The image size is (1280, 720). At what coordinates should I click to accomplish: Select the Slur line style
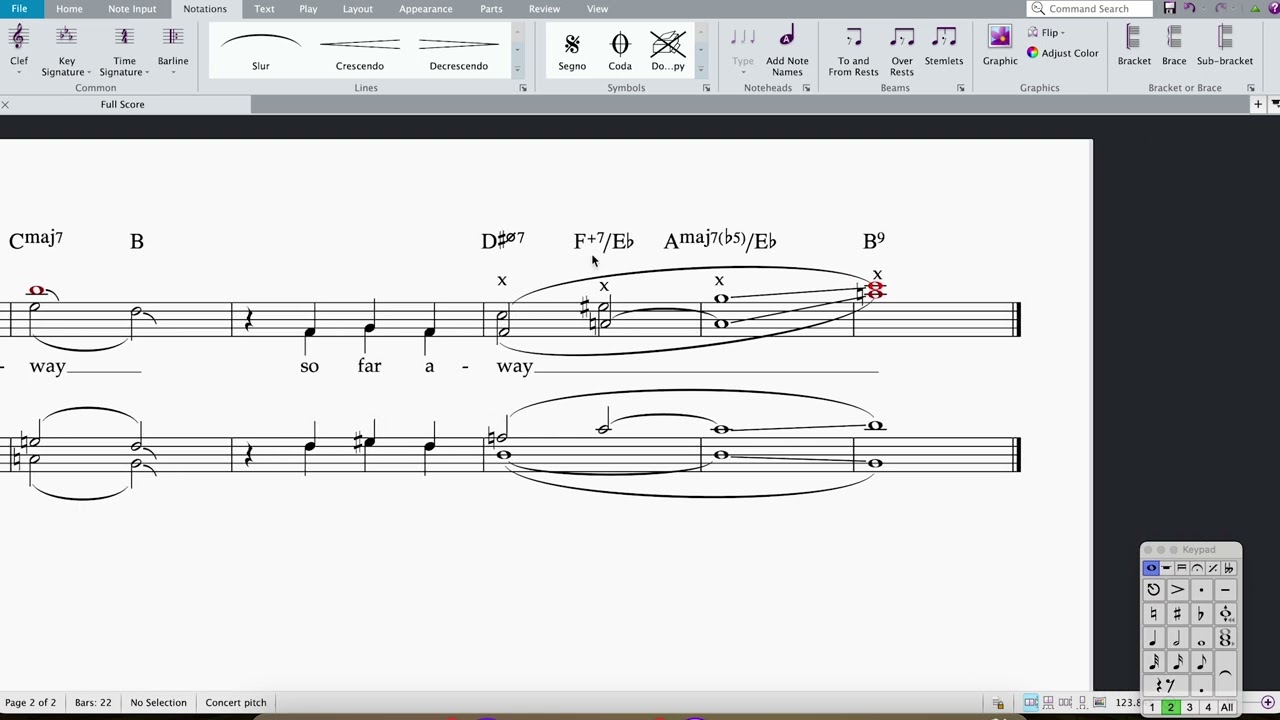(261, 50)
